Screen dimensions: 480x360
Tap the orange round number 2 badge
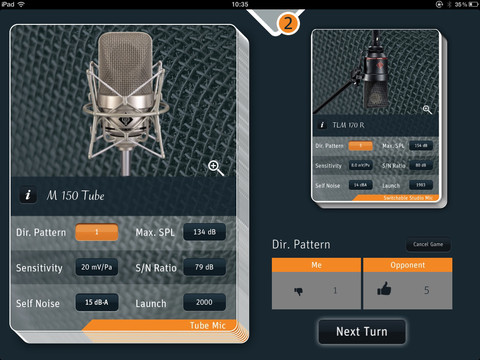(288, 23)
